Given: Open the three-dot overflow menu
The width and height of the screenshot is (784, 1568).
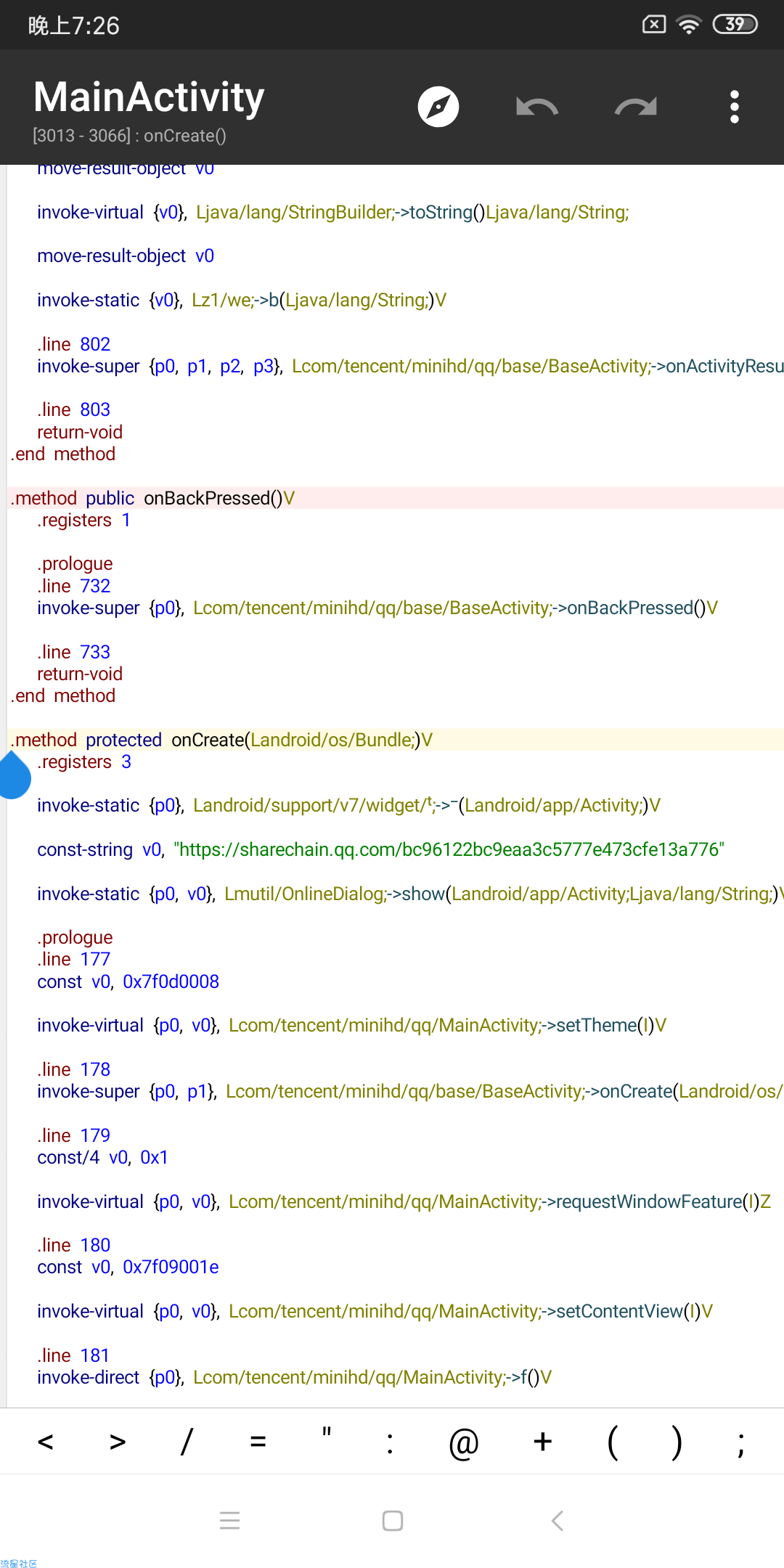Looking at the screenshot, I should (x=734, y=107).
